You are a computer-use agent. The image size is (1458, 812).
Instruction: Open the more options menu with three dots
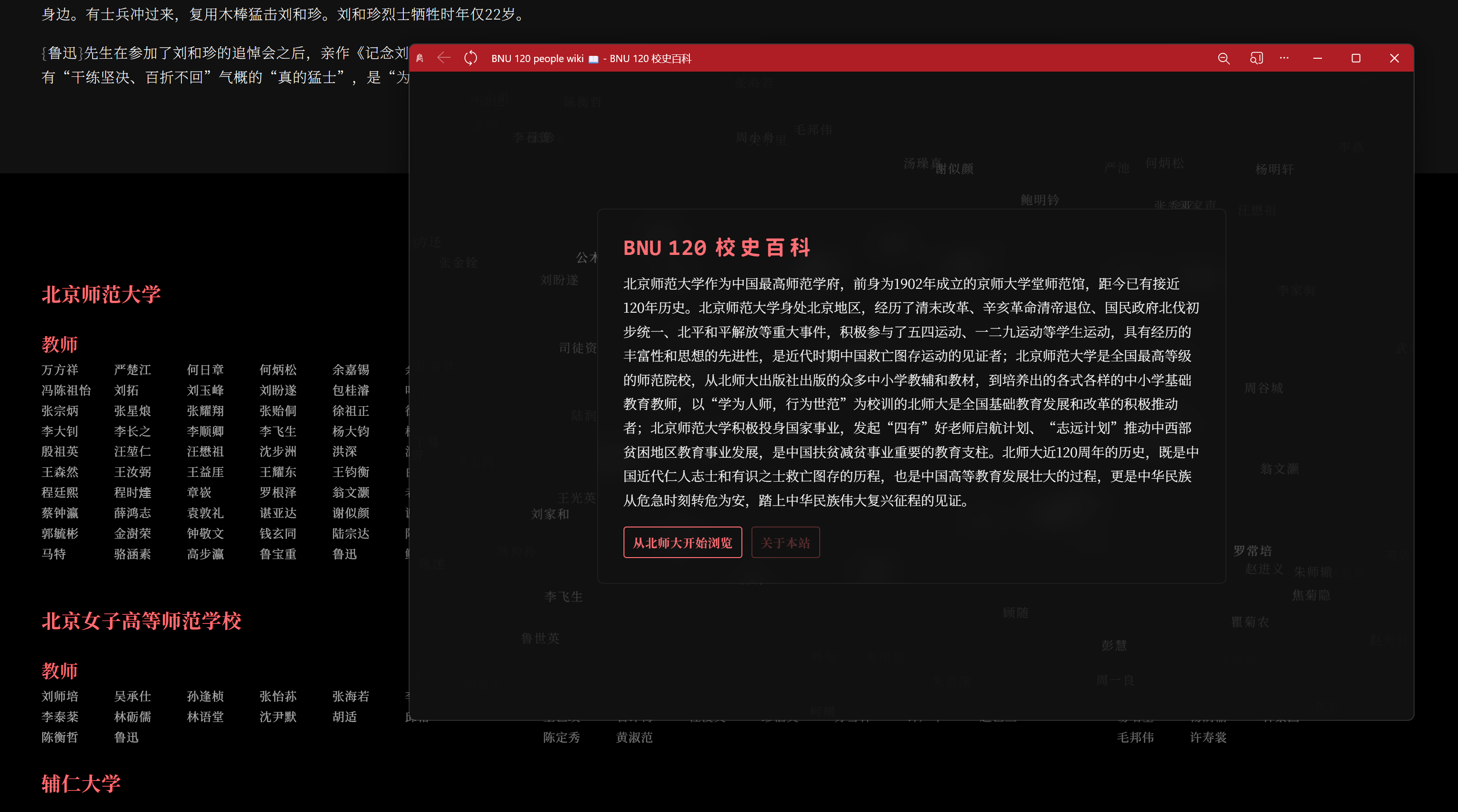point(1284,58)
